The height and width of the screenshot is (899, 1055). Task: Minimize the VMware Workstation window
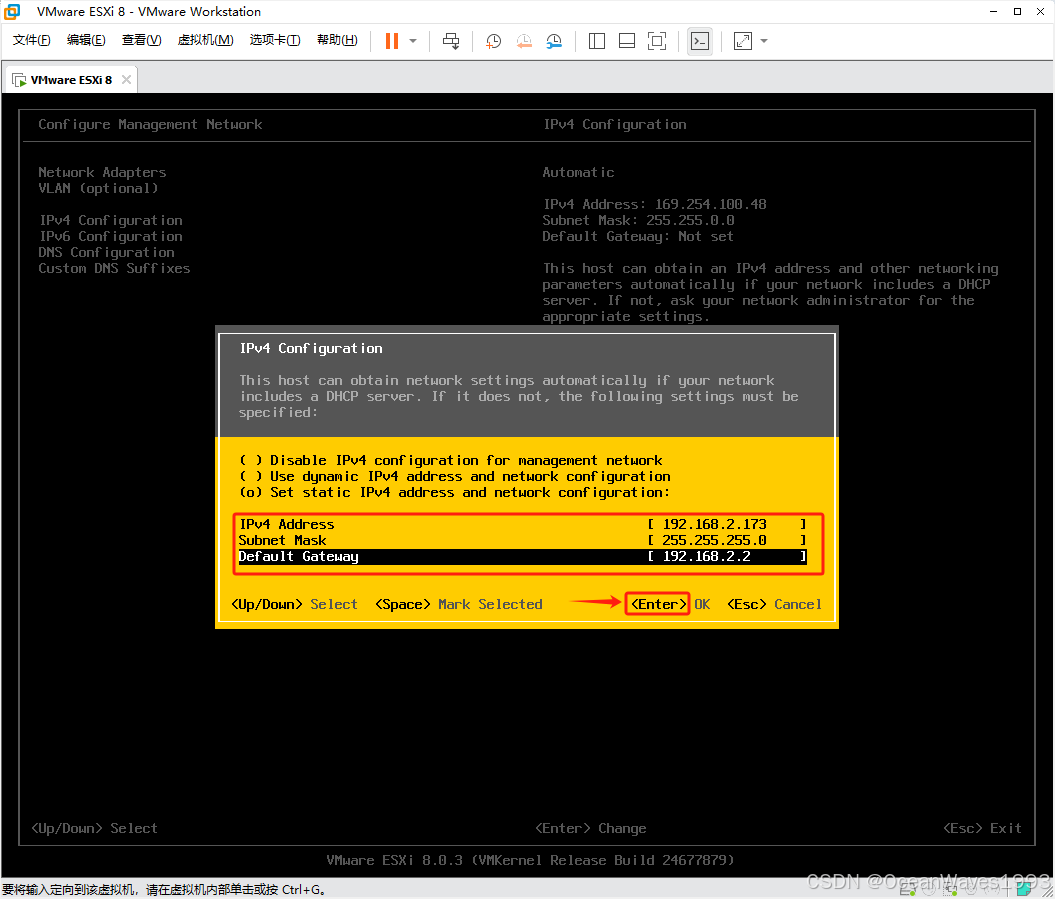(994, 11)
